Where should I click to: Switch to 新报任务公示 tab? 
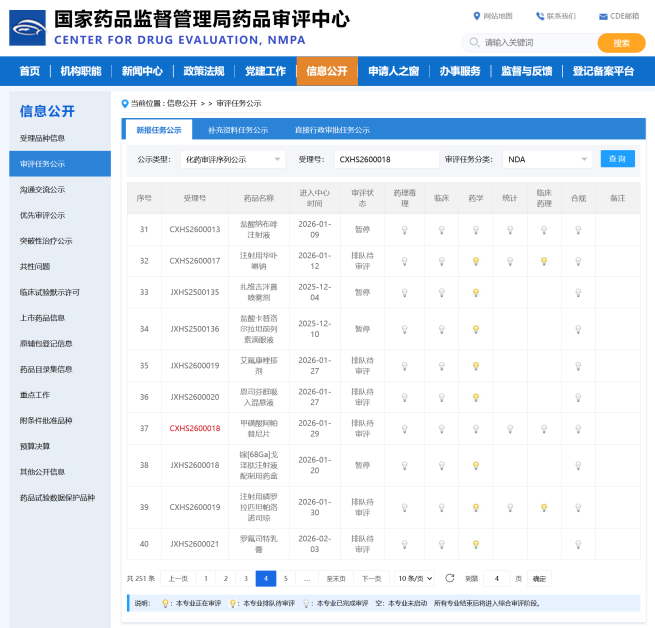(x=159, y=130)
